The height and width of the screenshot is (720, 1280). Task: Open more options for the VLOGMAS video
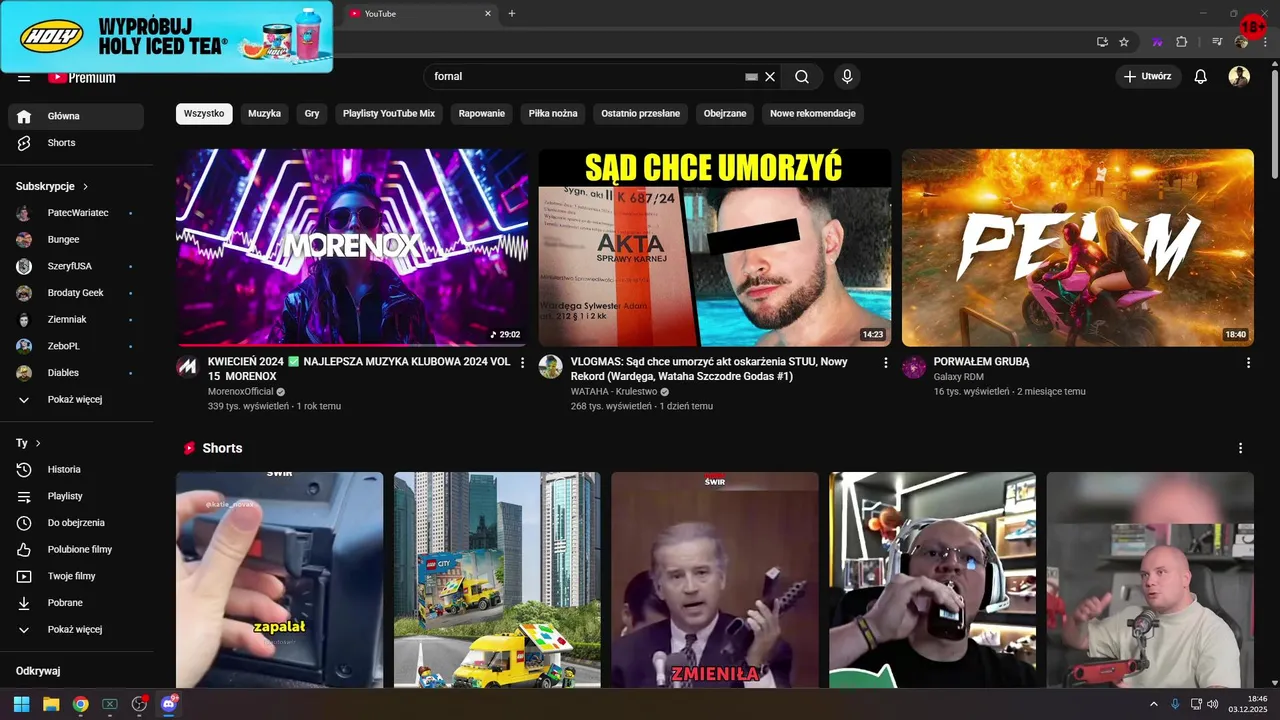click(885, 362)
